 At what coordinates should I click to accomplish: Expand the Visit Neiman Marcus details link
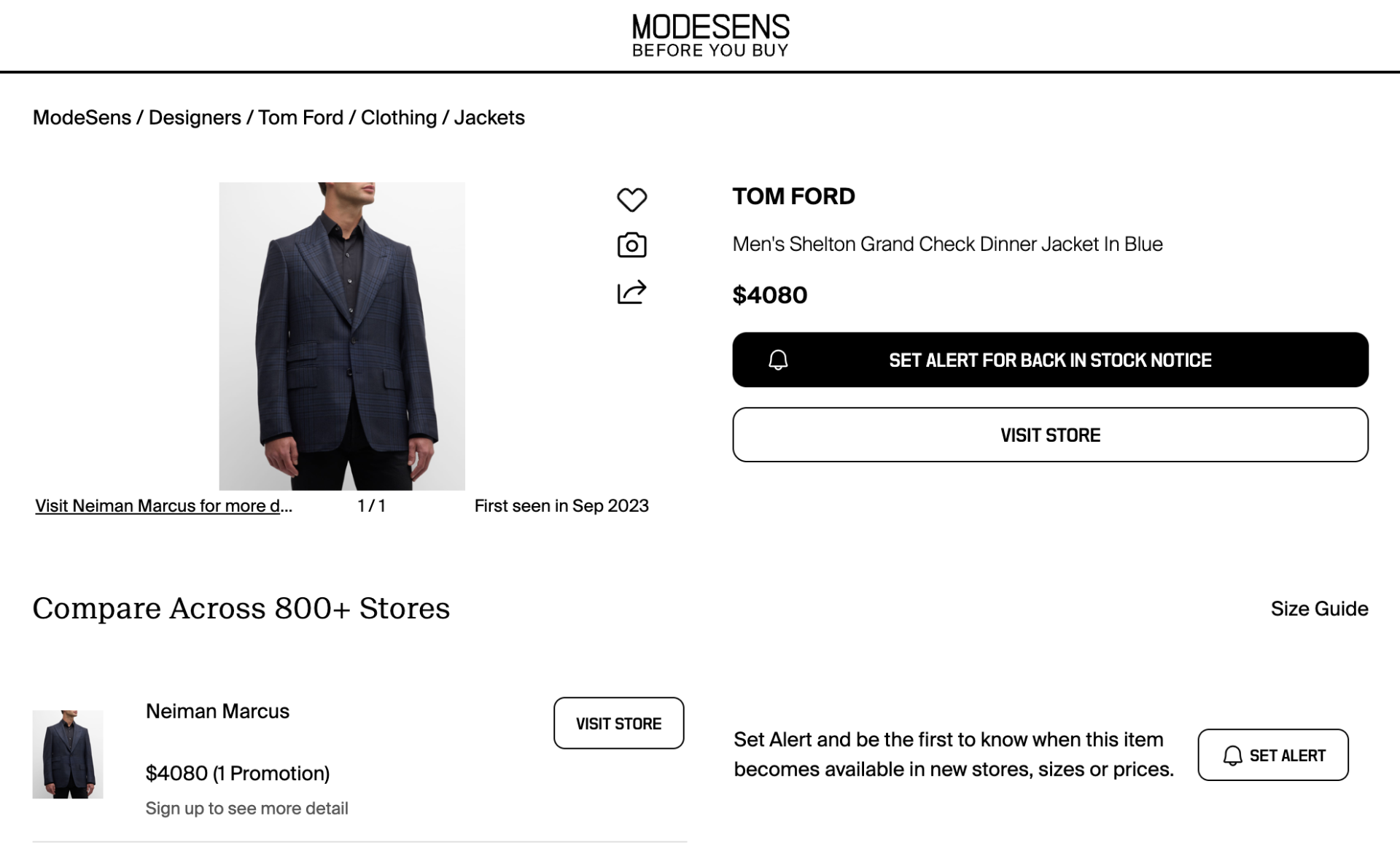tap(163, 505)
